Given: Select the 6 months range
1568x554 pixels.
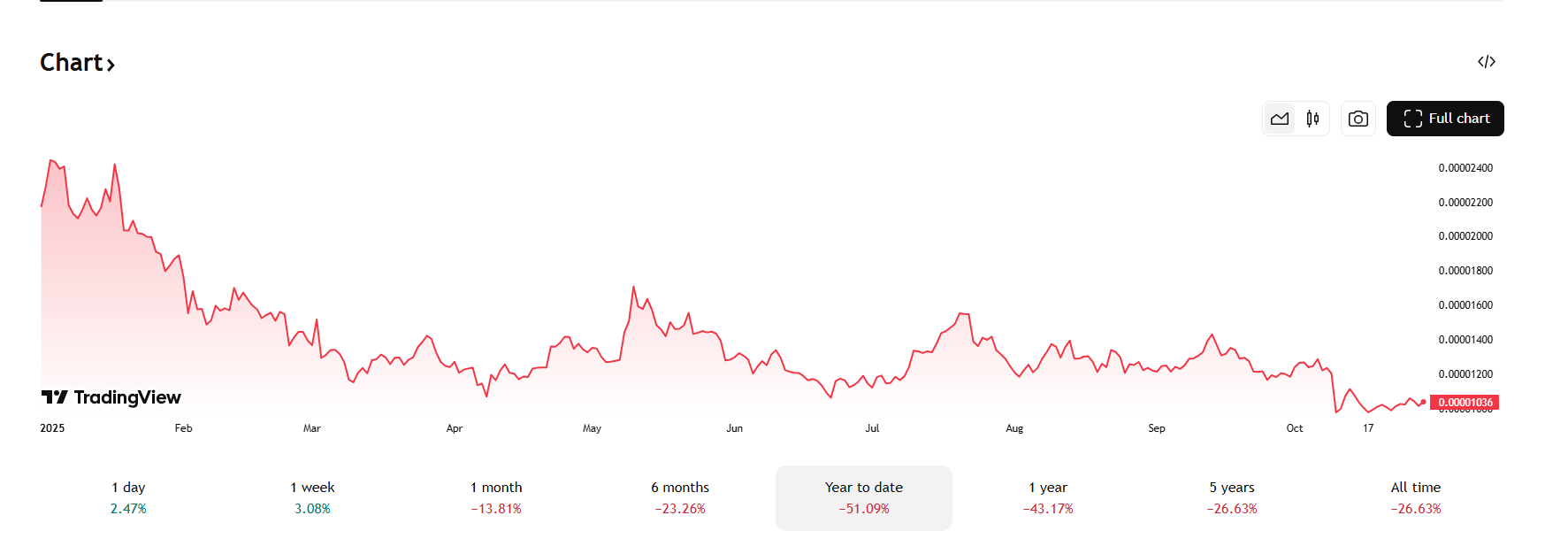Looking at the screenshot, I should (680, 497).
